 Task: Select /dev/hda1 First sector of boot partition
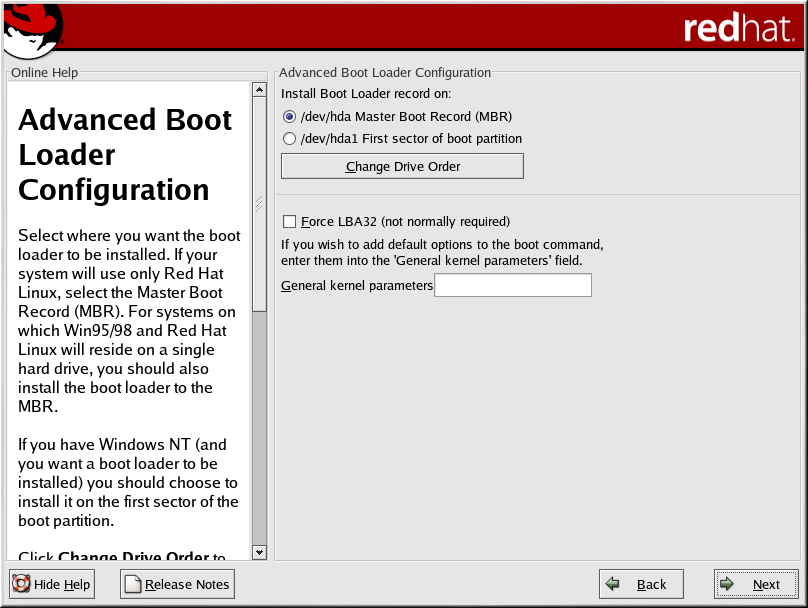click(x=290, y=139)
